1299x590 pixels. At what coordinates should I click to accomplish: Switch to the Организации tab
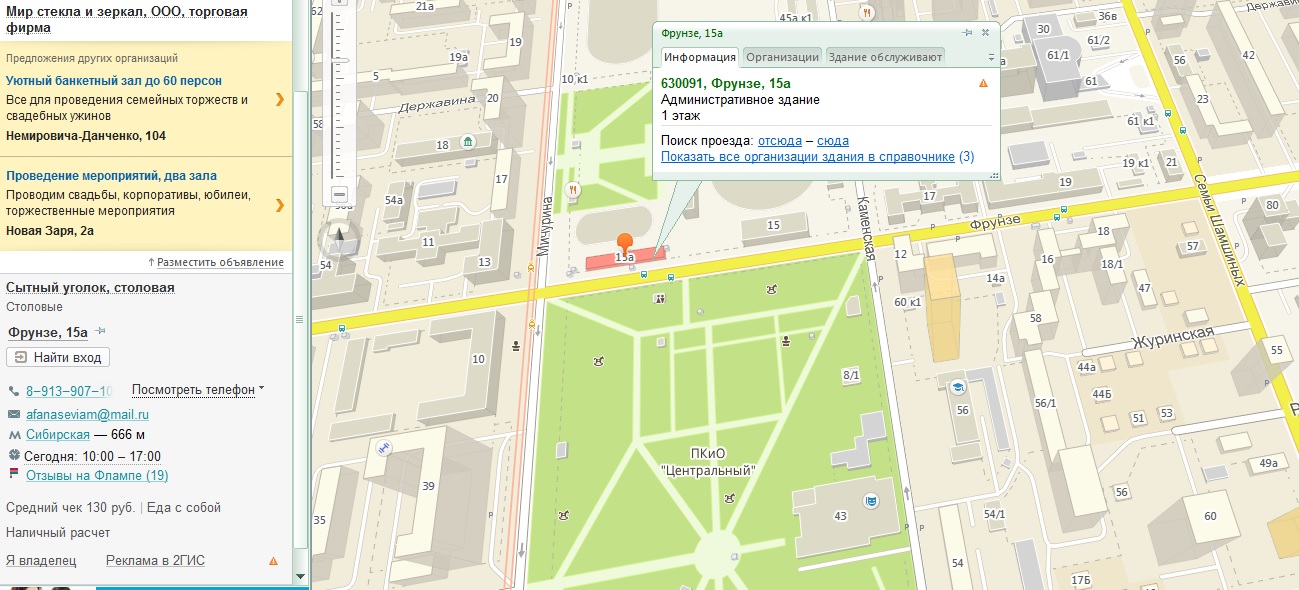(x=782, y=57)
